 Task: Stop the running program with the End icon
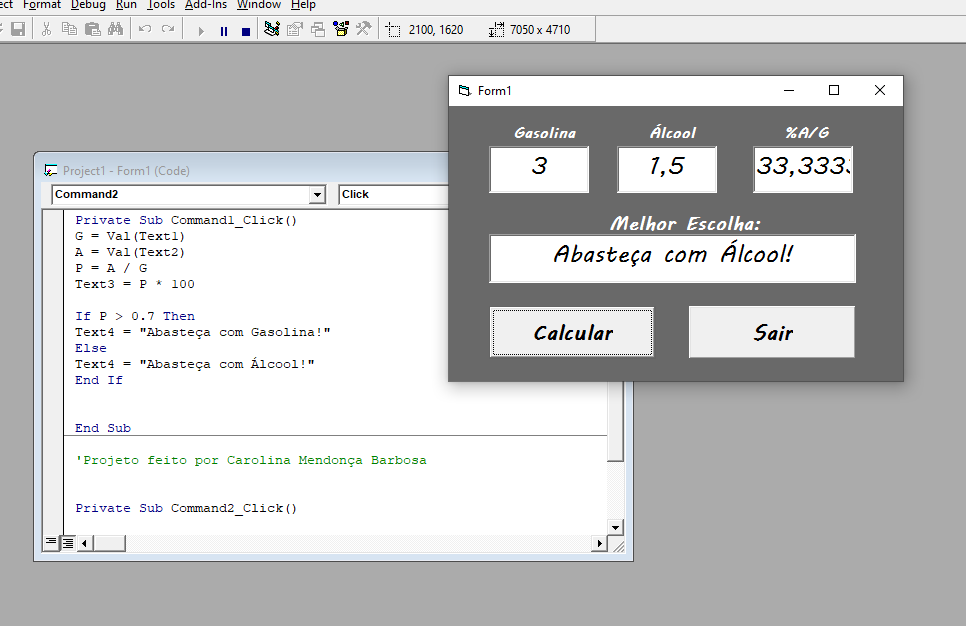click(x=246, y=29)
